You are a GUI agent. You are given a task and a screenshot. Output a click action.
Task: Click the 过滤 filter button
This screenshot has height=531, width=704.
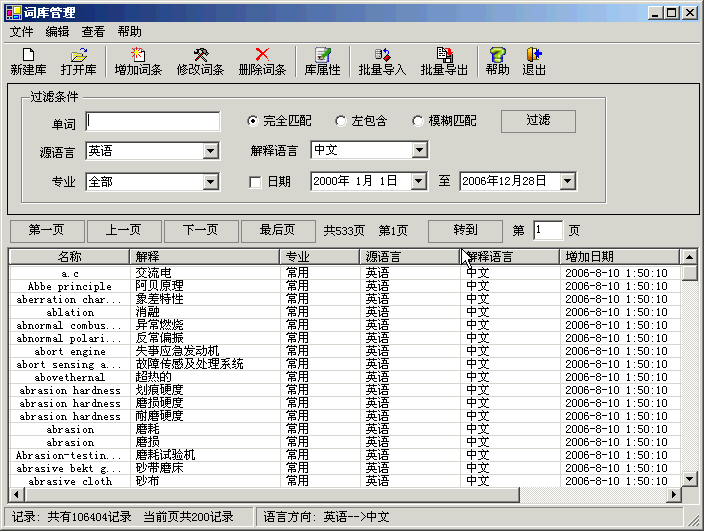pyautogui.click(x=538, y=121)
